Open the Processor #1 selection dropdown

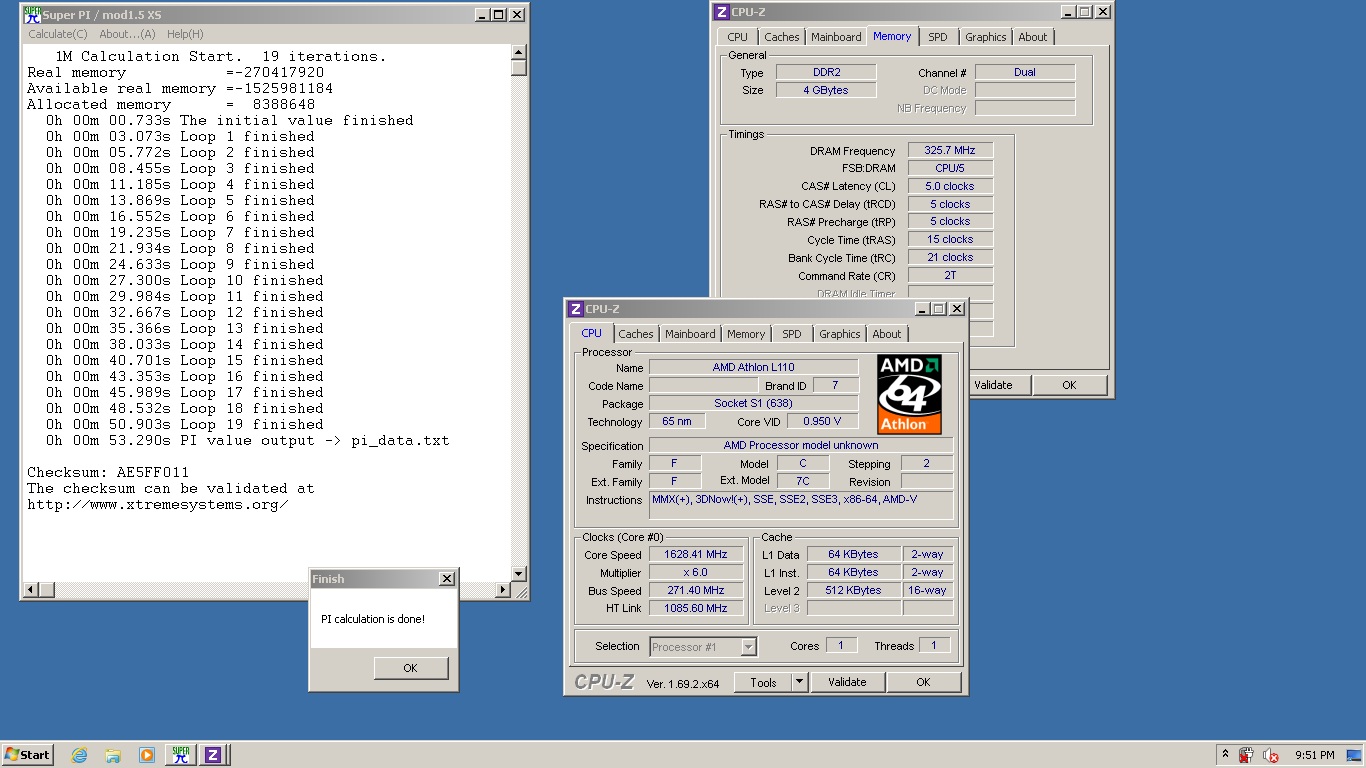[703, 647]
